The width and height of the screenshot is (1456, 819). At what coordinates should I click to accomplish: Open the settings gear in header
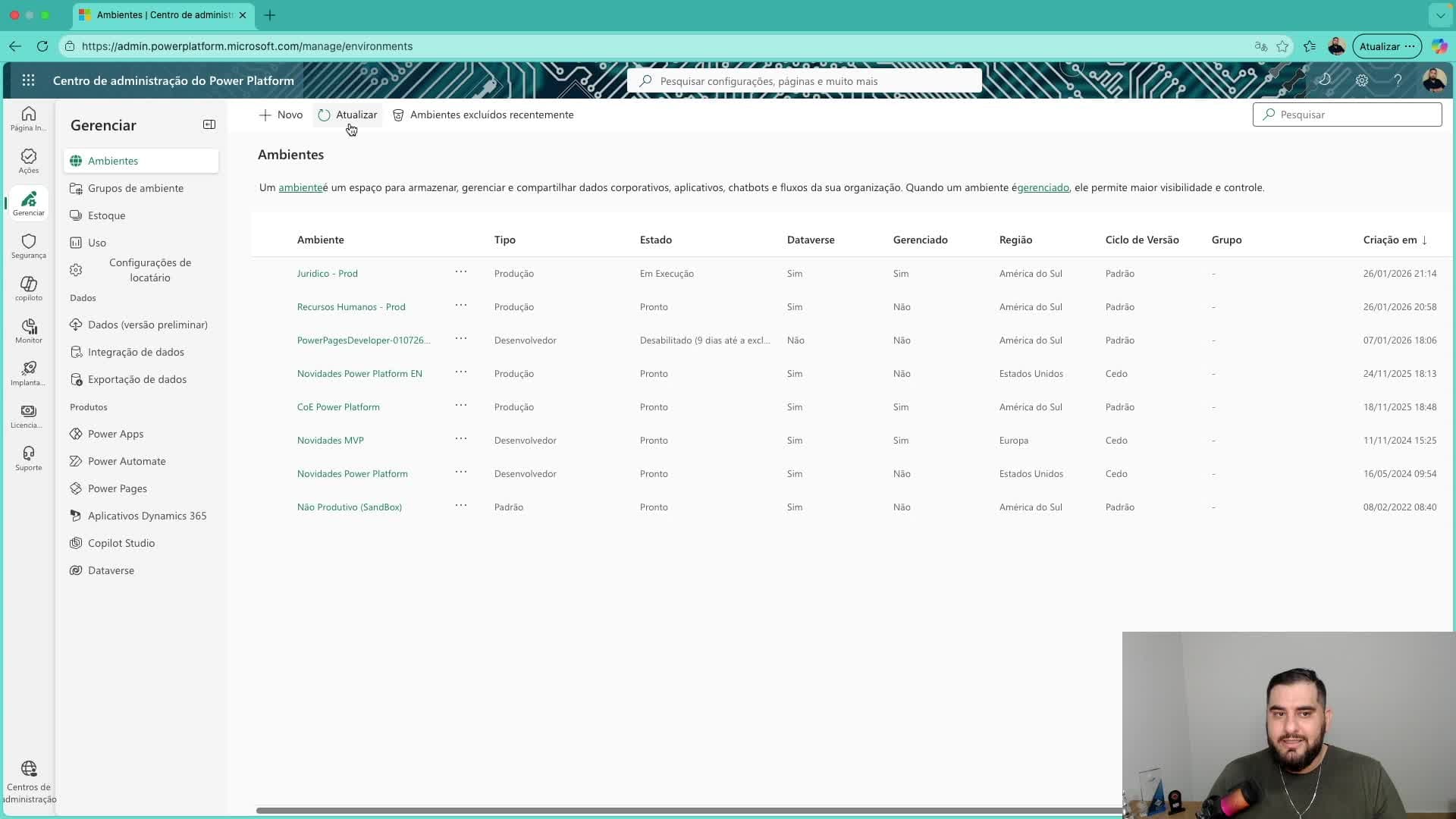coord(1362,80)
